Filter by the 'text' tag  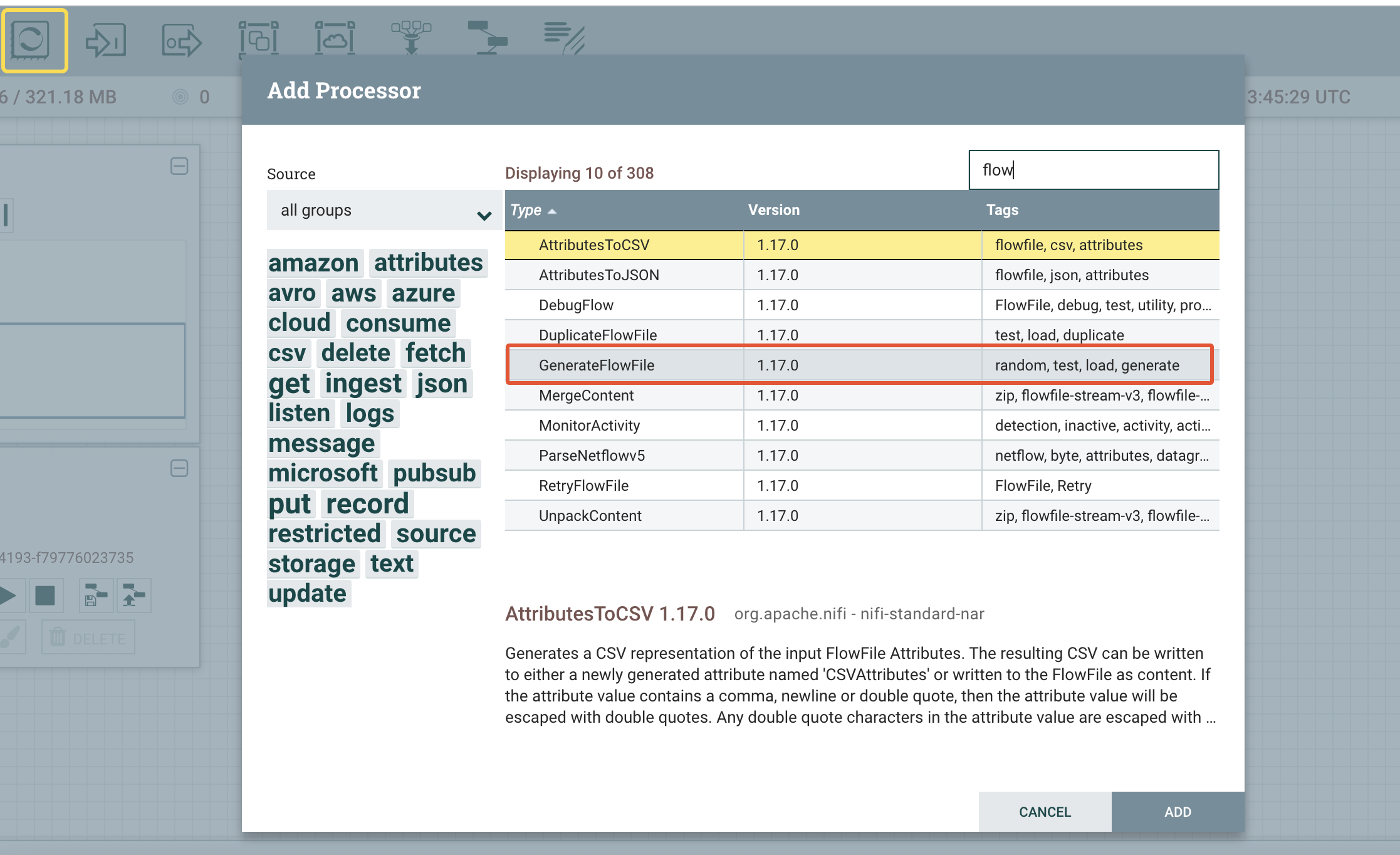pyautogui.click(x=392, y=564)
